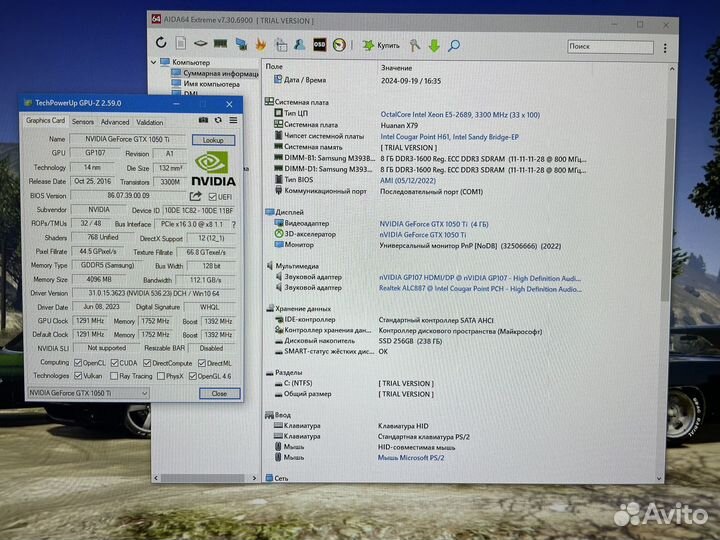720x540 pixels.
Task: Toggle the DirectML checkbox
Action: (202, 363)
